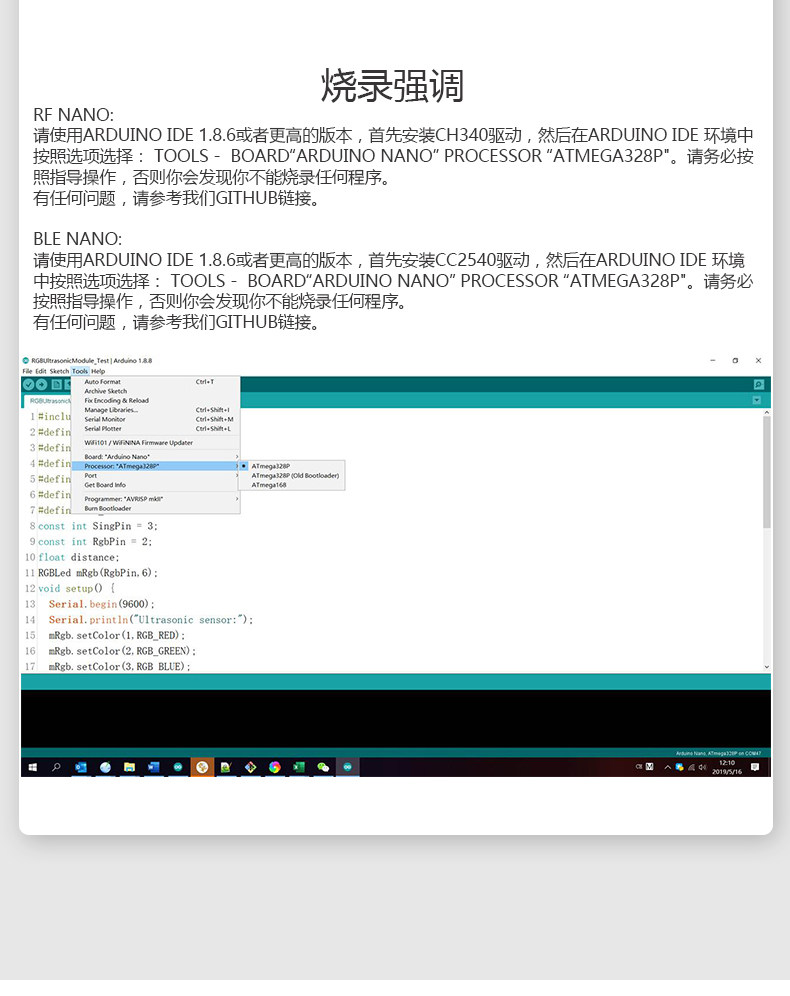Choose Auto Format from Tools menu
The image size is (790, 996).
(x=156, y=382)
